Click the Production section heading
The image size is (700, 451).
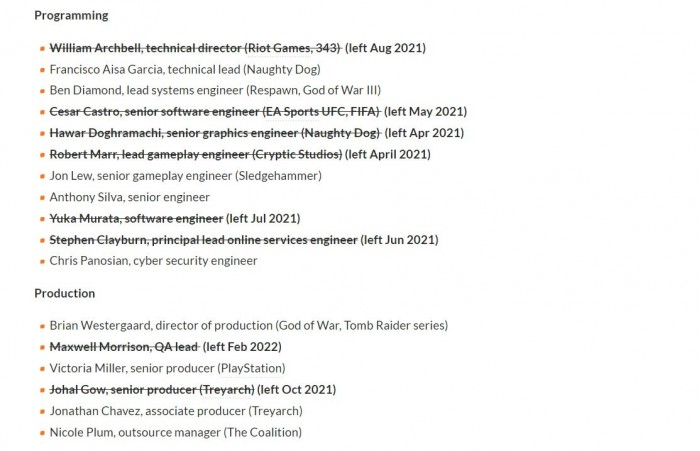(x=64, y=293)
